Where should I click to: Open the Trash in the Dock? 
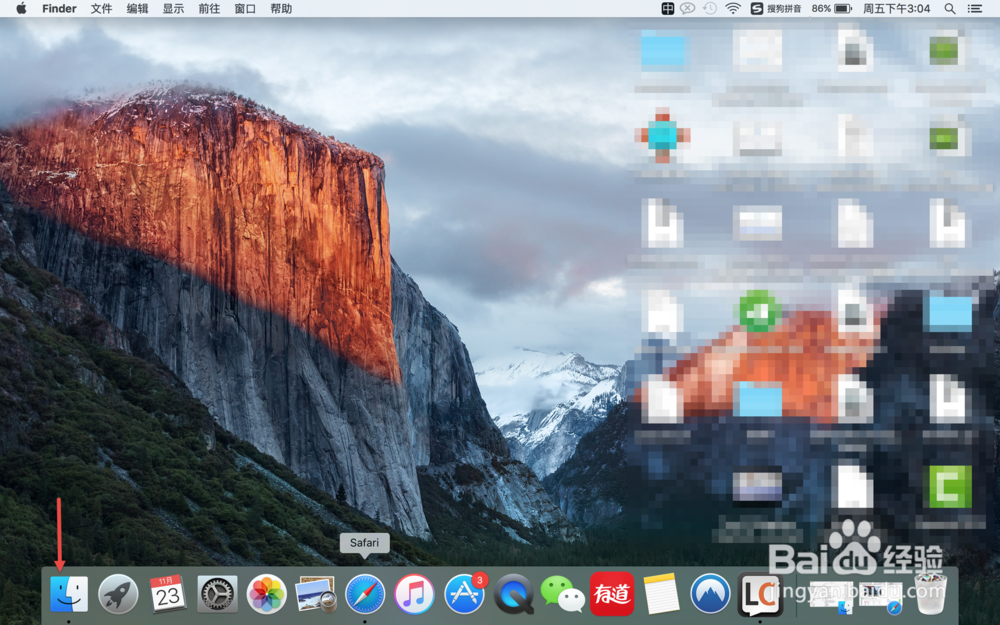pos(930,594)
